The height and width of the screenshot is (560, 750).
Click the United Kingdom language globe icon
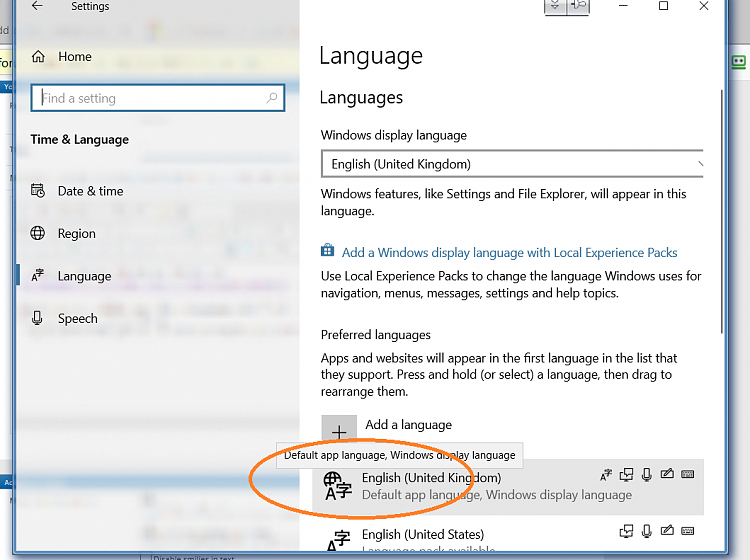(337, 486)
